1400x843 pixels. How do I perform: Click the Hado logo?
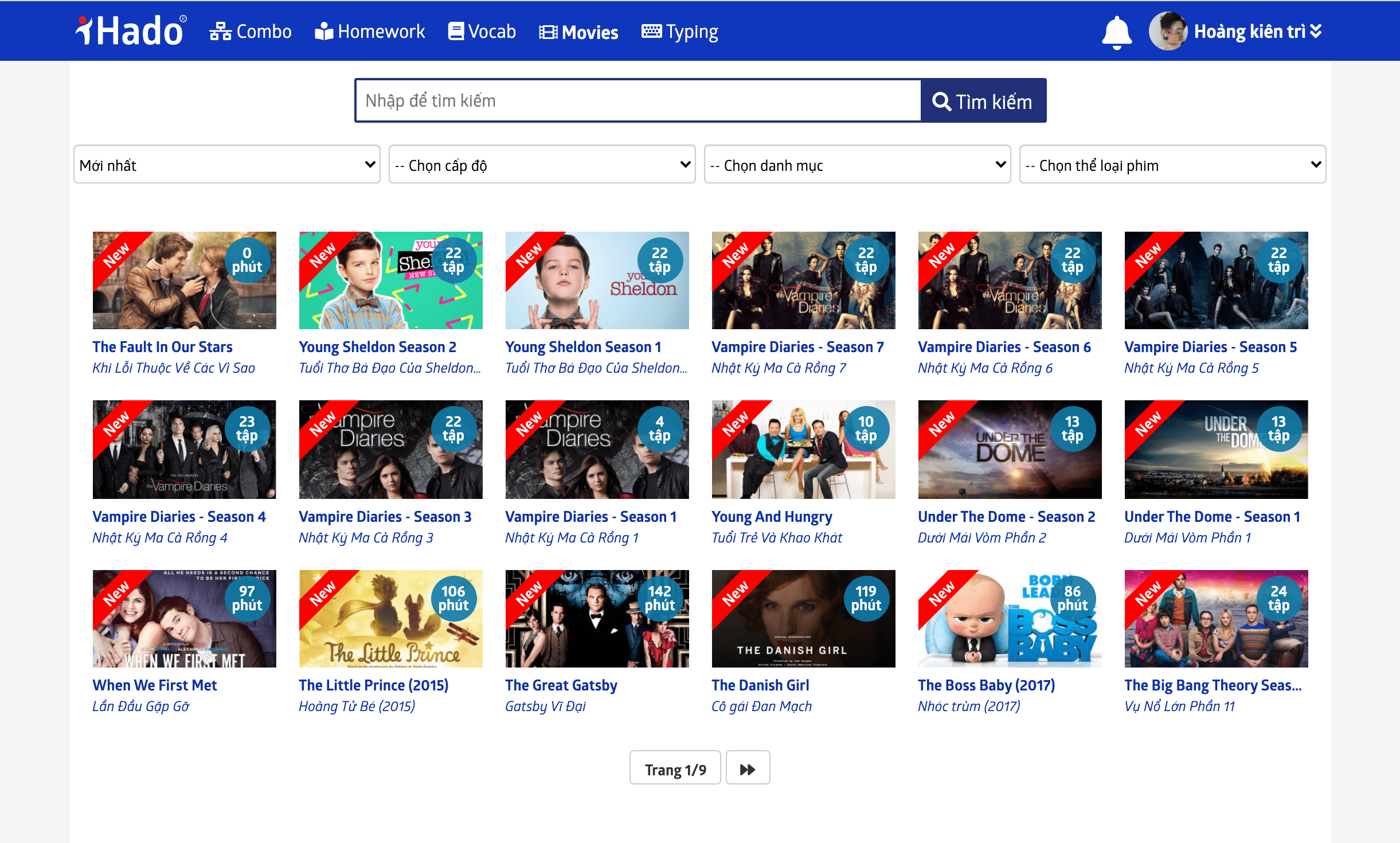tap(131, 31)
